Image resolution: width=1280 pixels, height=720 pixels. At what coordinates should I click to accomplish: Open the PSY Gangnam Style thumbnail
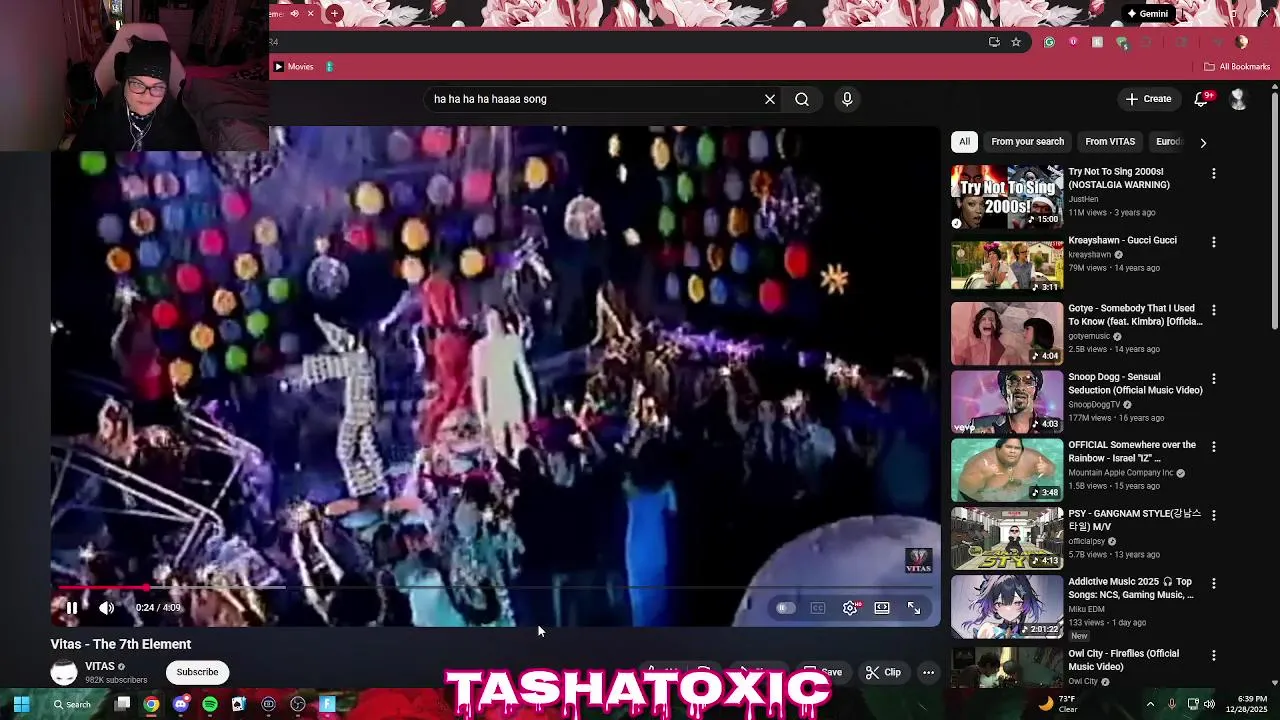(1007, 538)
